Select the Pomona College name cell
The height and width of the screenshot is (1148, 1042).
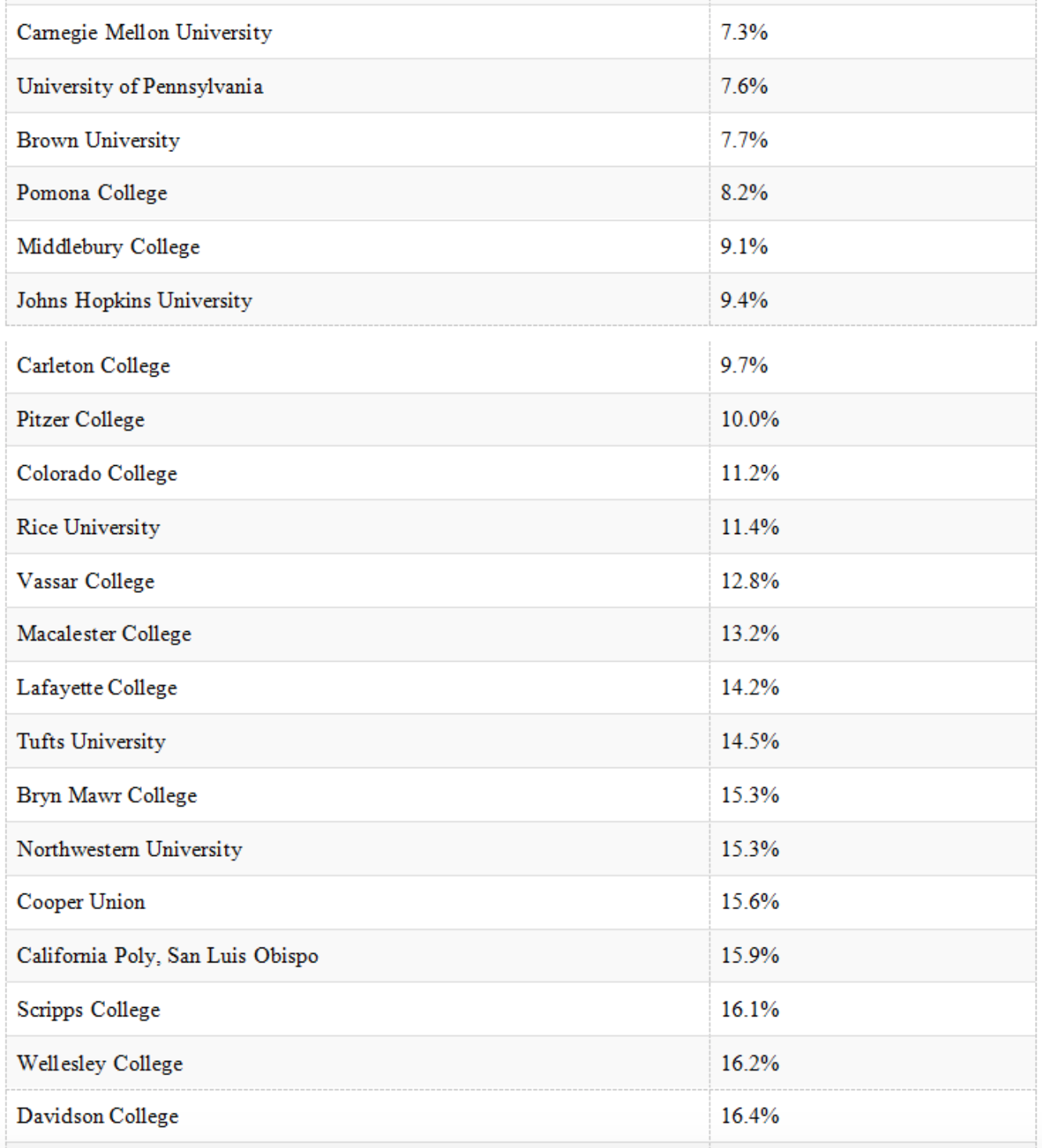pos(92,193)
